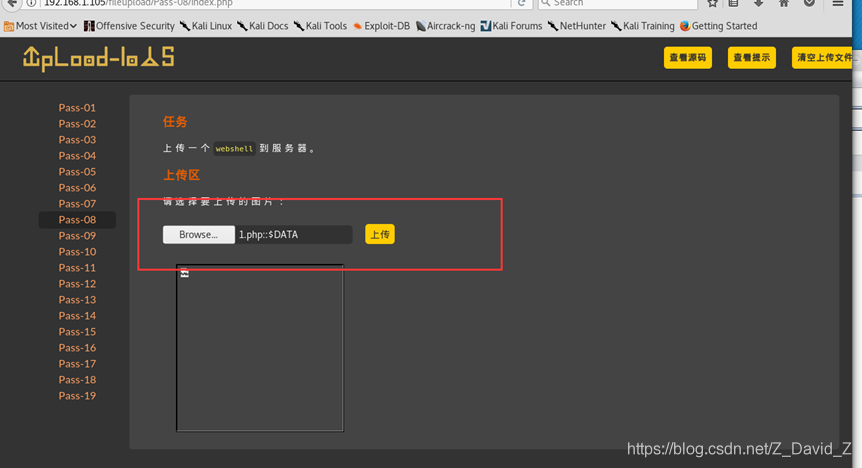
Task: Click the browser address bar
Action: (x=275, y=3)
